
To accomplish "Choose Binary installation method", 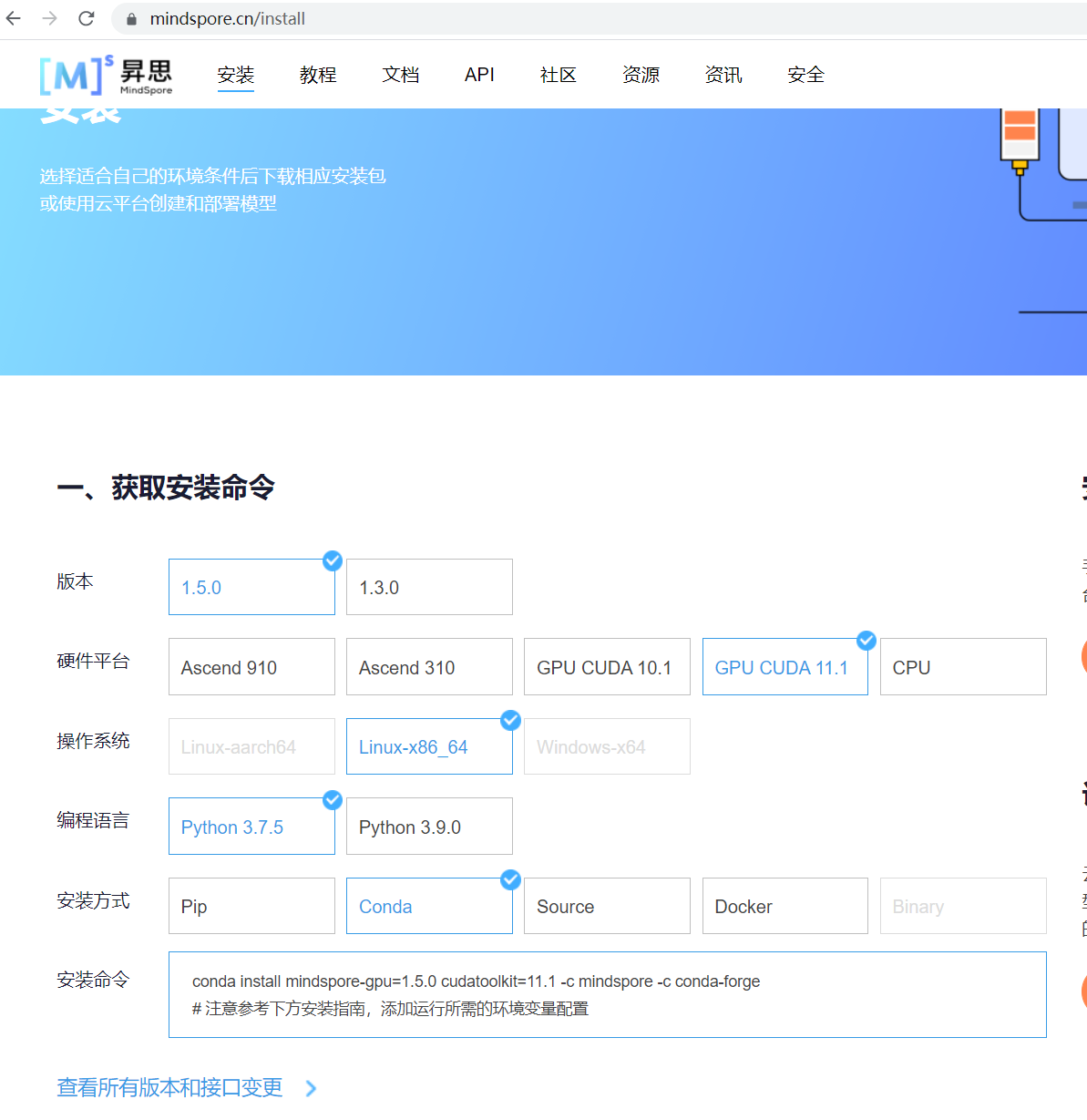I will click(x=963, y=906).
